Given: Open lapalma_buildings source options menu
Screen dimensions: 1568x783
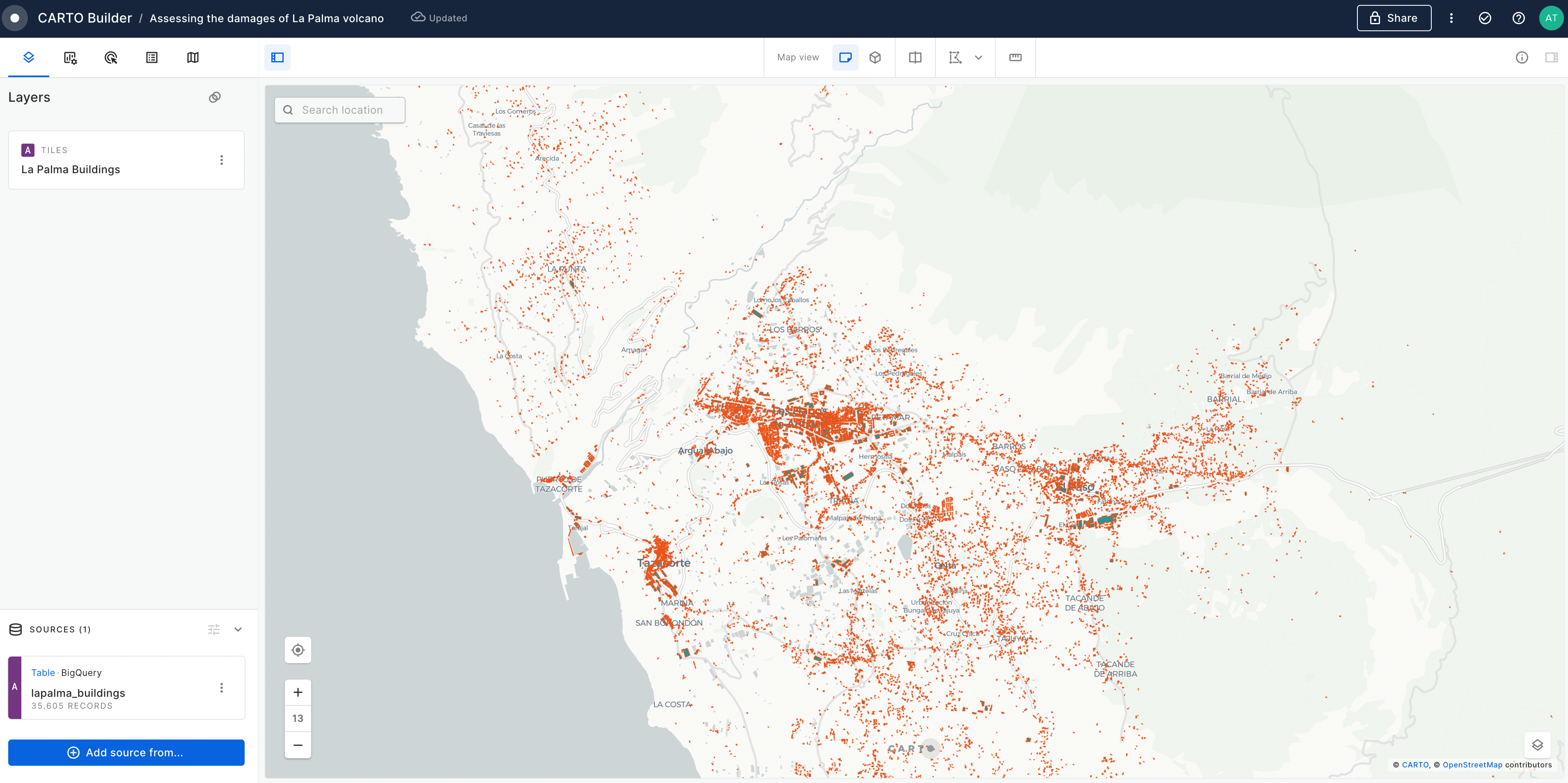Looking at the screenshot, I should click(222, 687).
